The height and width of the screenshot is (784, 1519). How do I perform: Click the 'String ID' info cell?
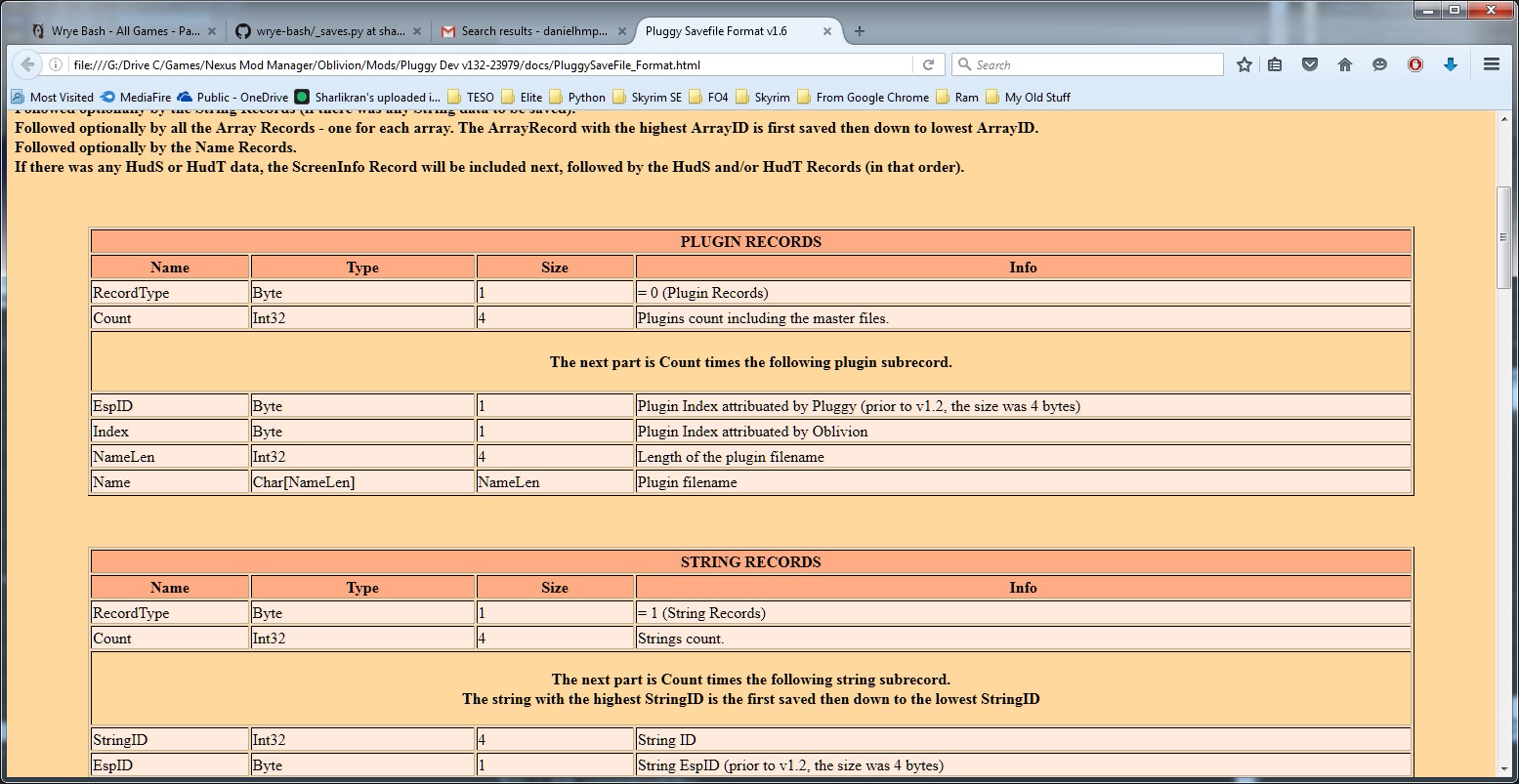pos(1023,740)
